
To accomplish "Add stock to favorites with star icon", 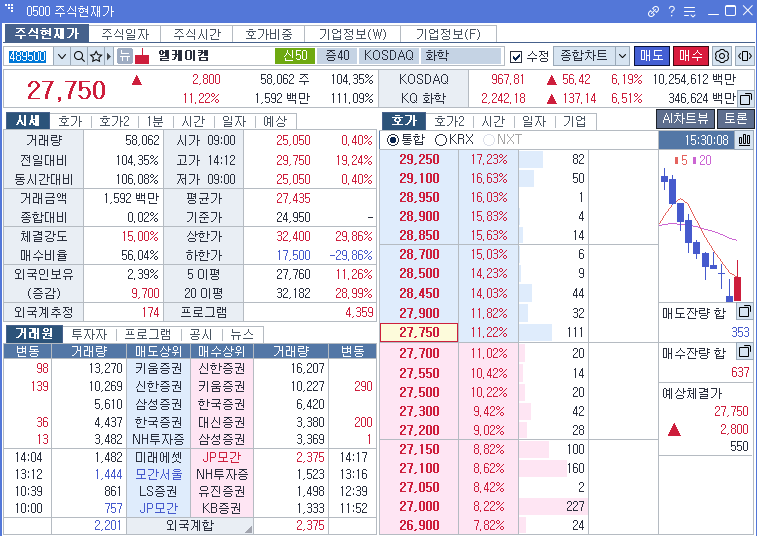I will [96, 56].
